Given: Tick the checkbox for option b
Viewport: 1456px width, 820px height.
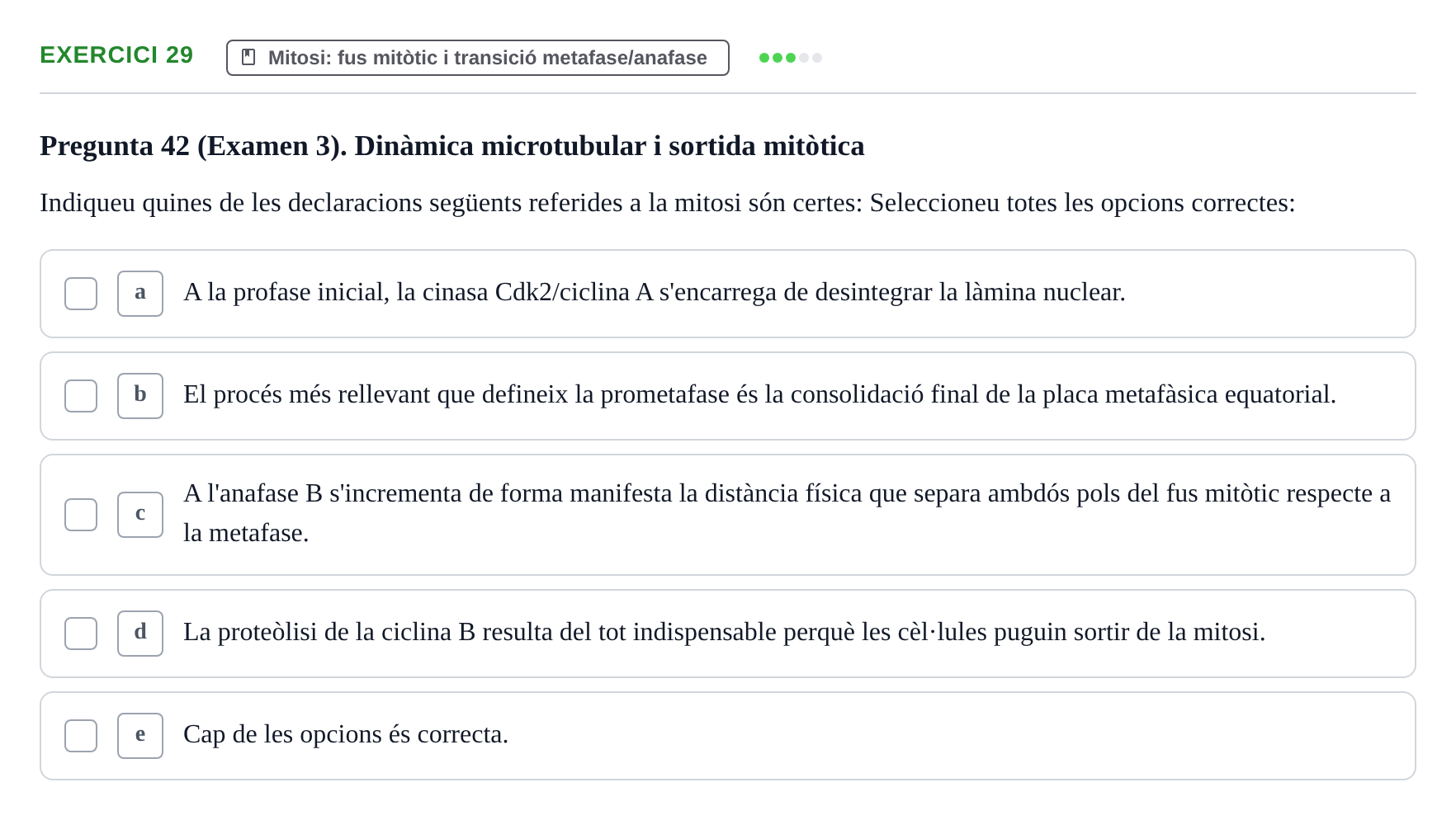Looking at the screenshot, I should 81,396.
